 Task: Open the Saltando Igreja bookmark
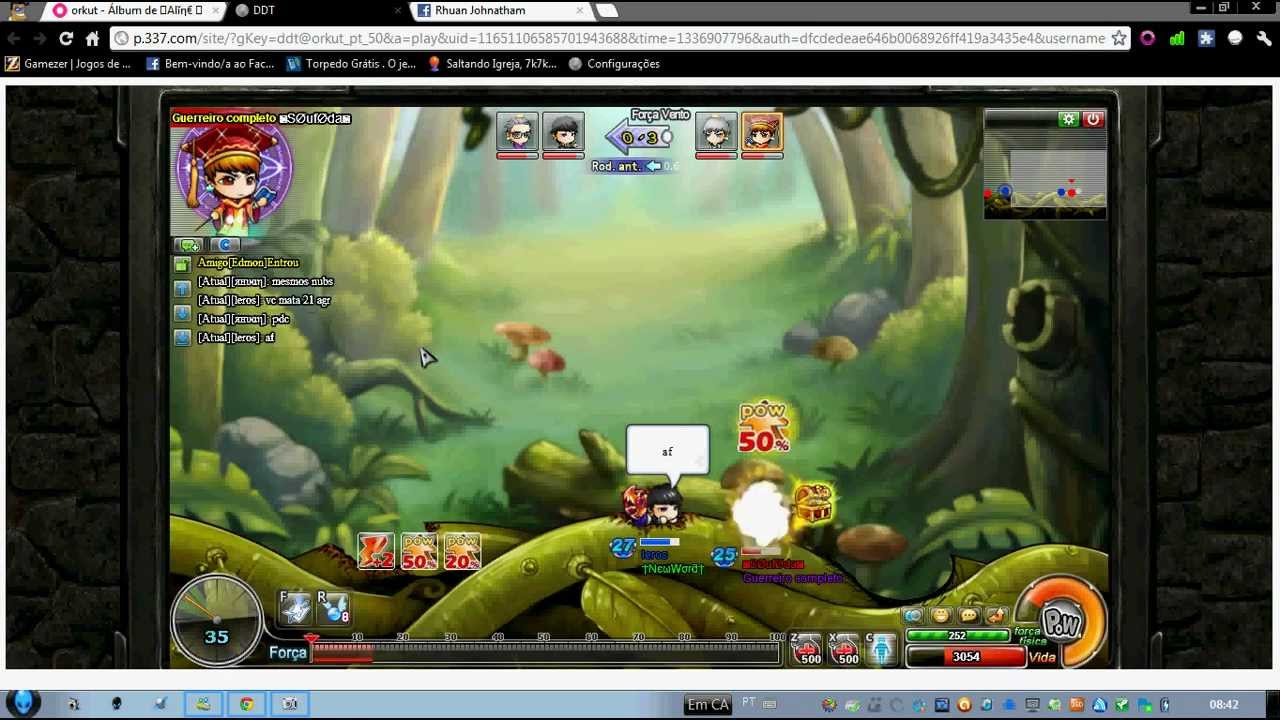coord(492,63)
